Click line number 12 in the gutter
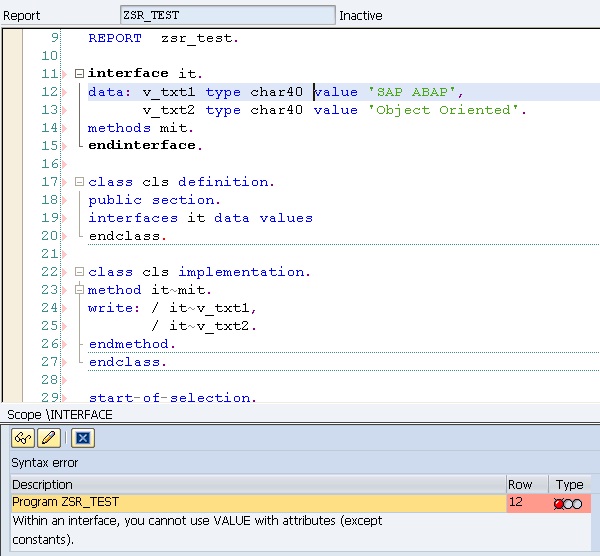 [49, 92]
